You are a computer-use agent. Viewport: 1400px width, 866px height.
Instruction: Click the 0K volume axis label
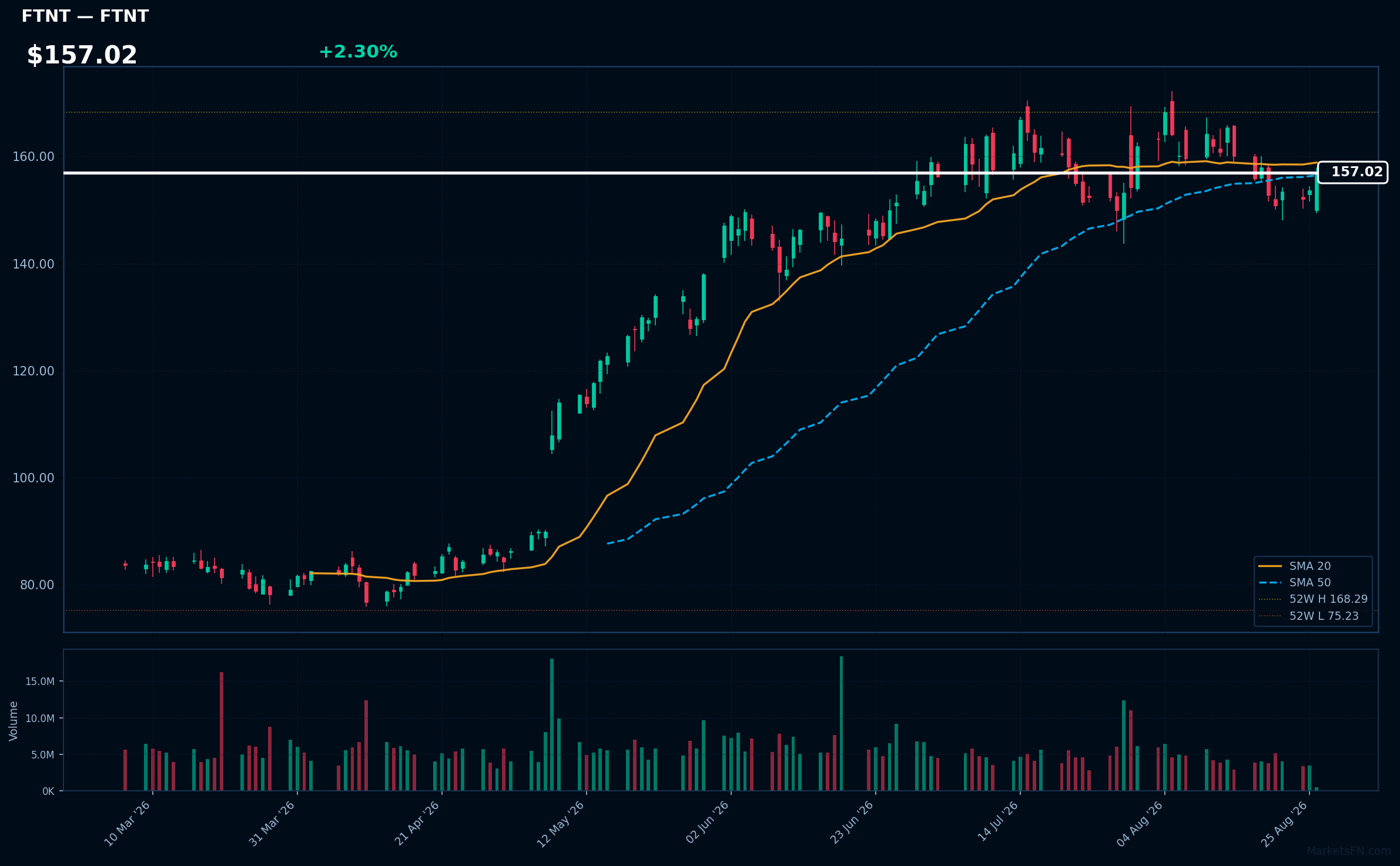pos(48,791)
